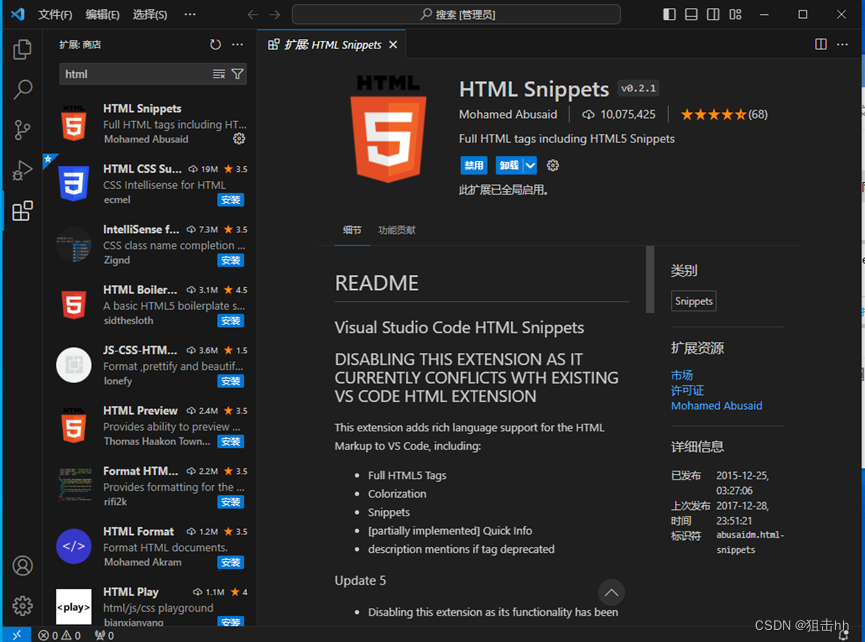Image resolution: width=865 pixels, height=642 pixels.
Task: Install JS-CSS-HTML Formatter extension
Action: point(231,381)
